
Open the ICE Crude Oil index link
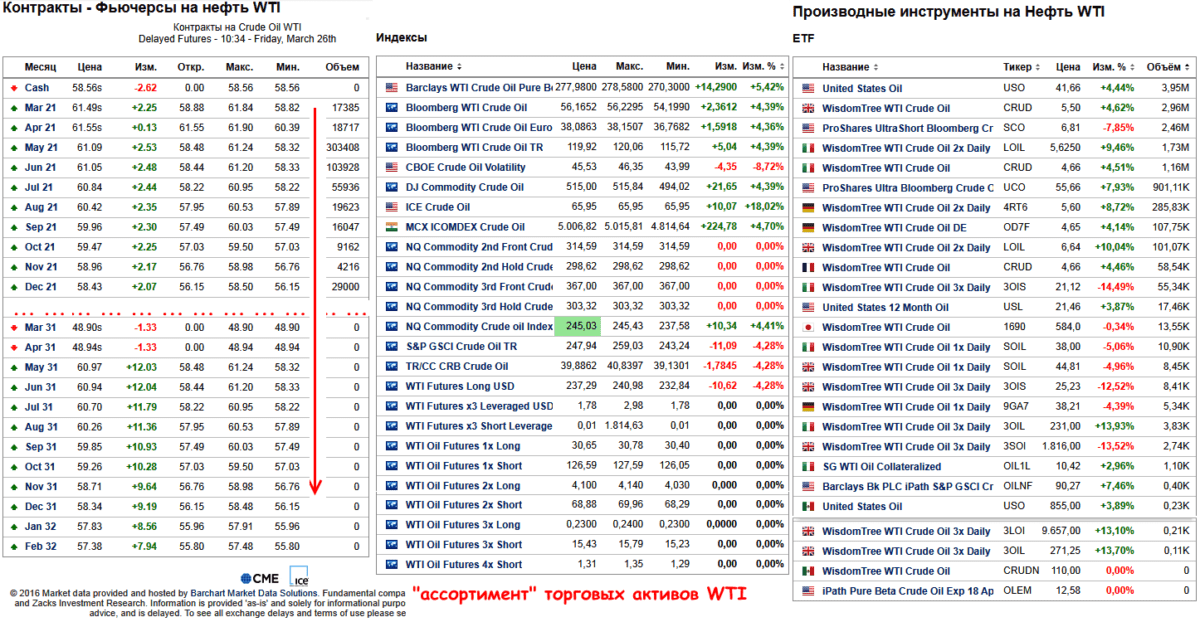pos(438,207)
